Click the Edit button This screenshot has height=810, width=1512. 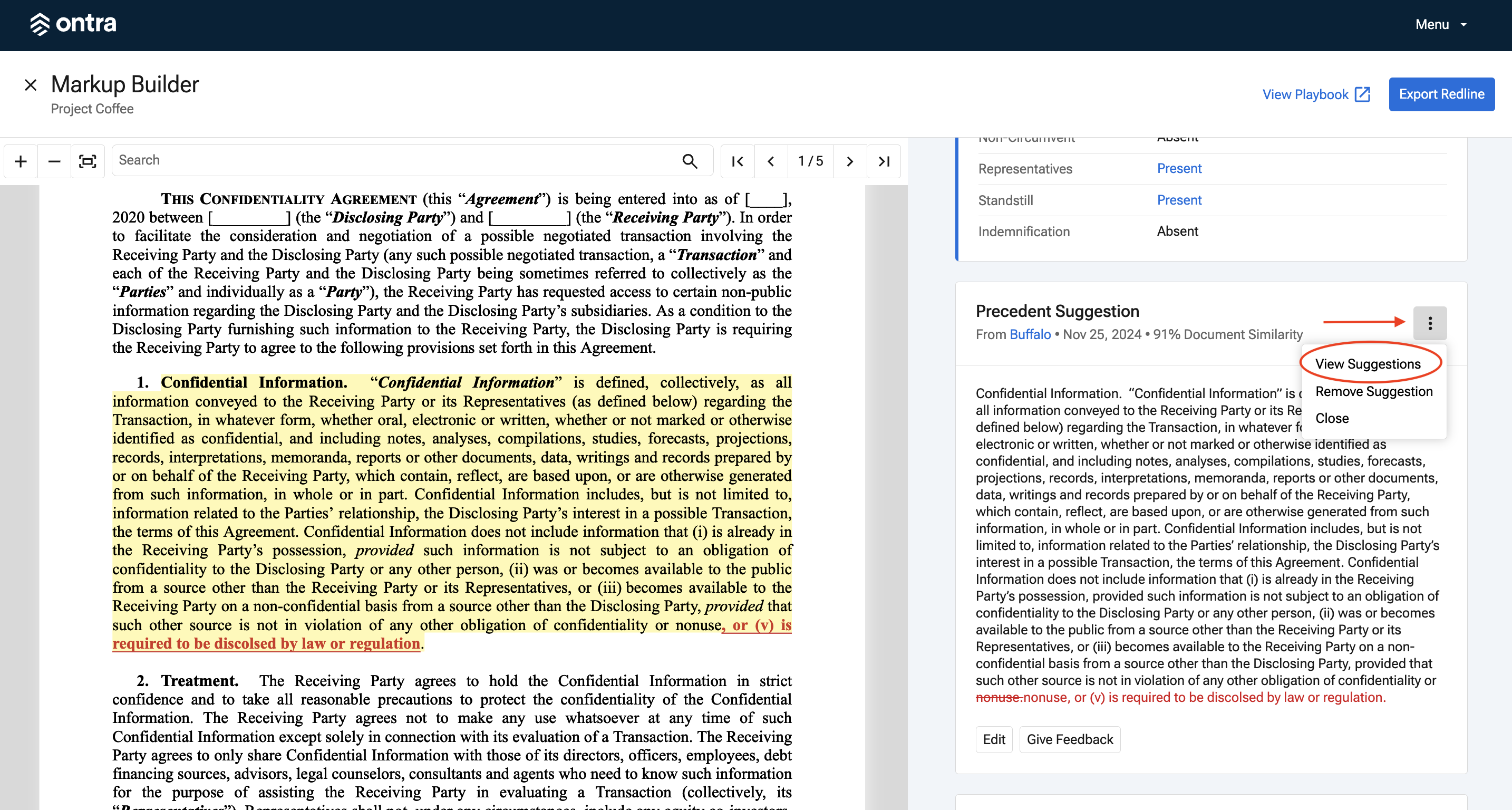coord(994,739)
